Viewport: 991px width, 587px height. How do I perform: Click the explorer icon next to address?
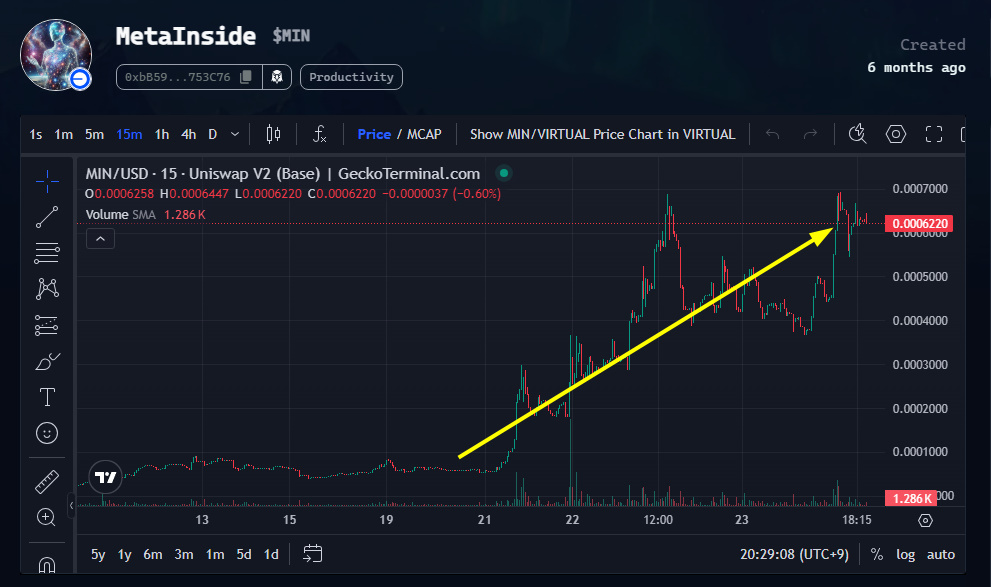pos(277,77)
